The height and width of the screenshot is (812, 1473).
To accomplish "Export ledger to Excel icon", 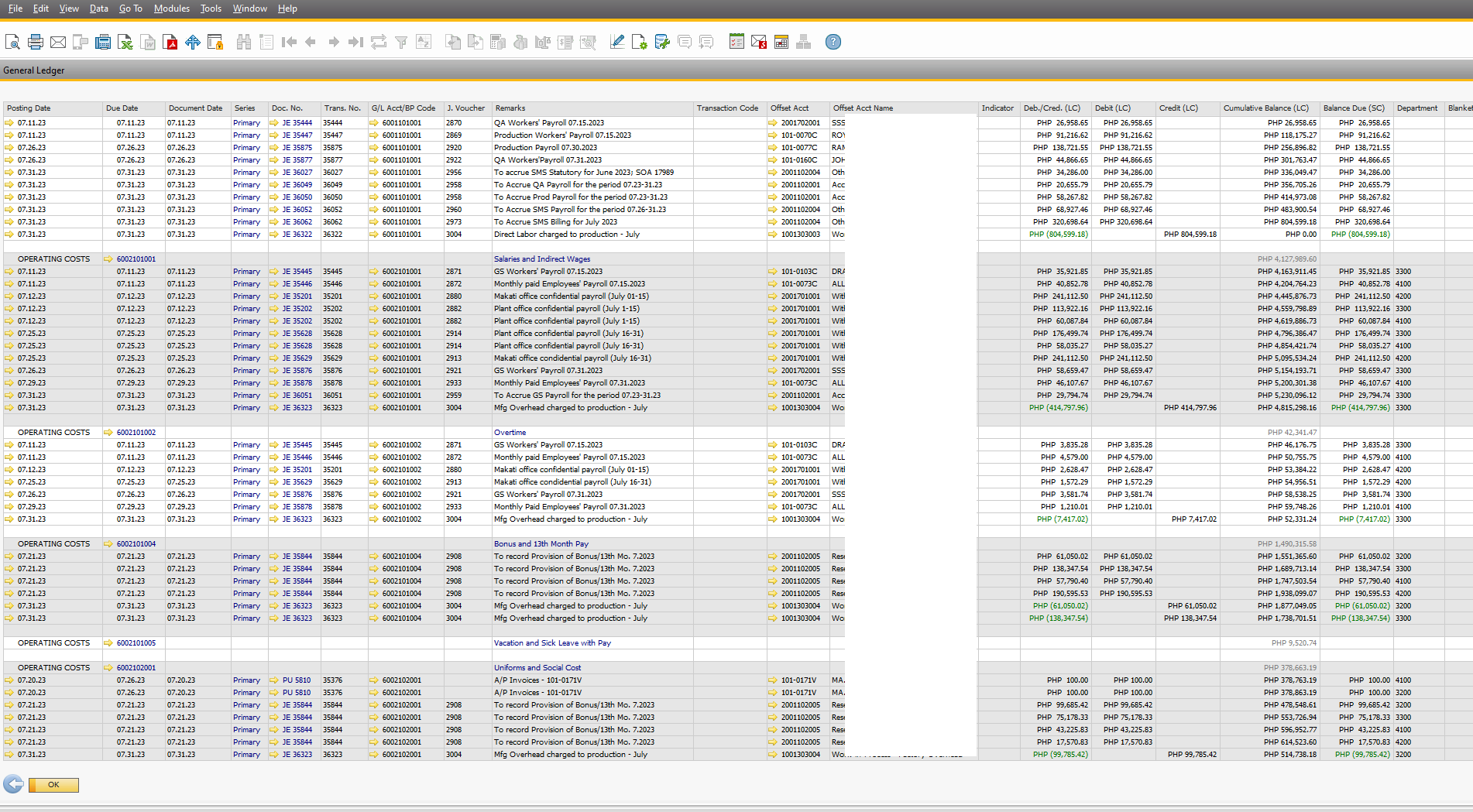I will click(x=125, y=42).
